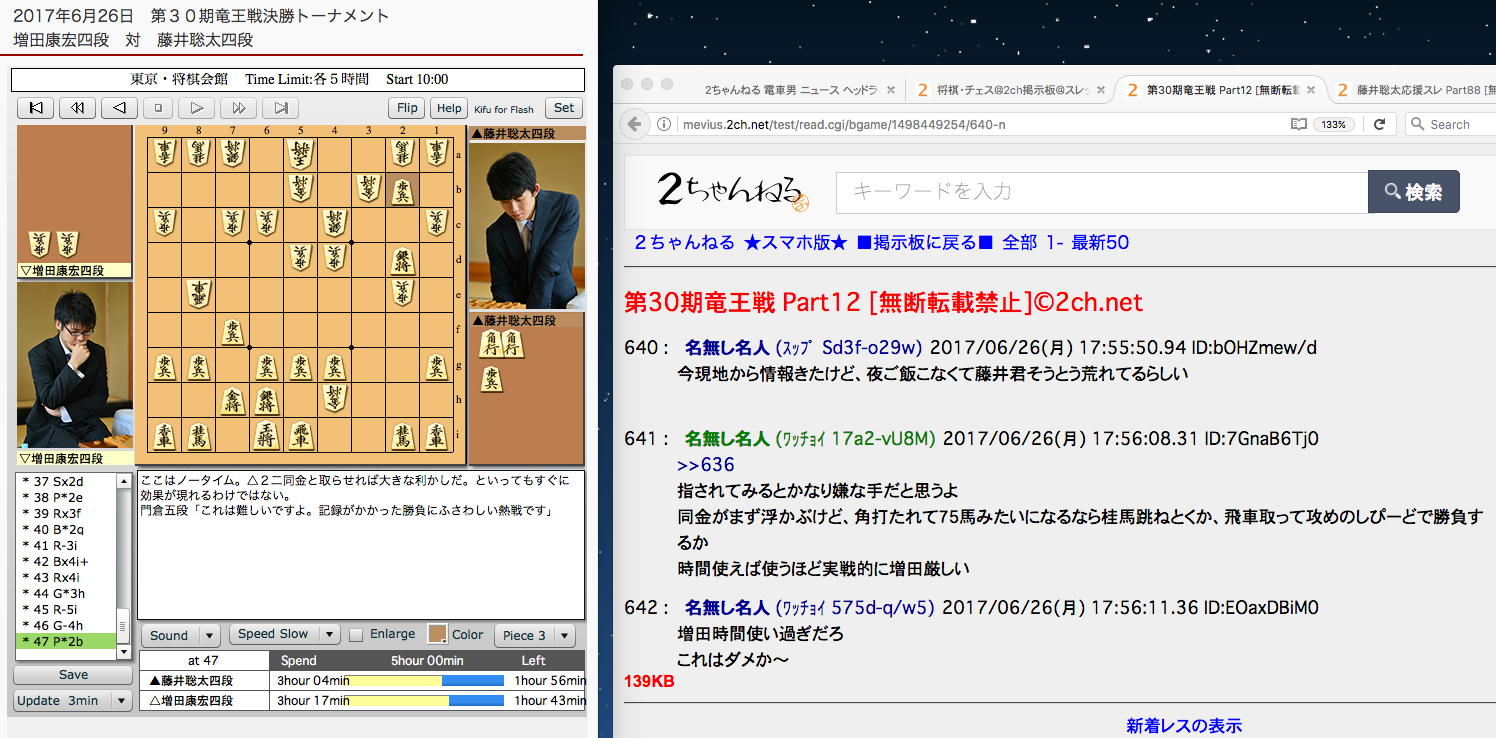Toggle reader view in the address bar
The width and height of the screenshot is (1496, 738).
click(x=1298, y=124)
